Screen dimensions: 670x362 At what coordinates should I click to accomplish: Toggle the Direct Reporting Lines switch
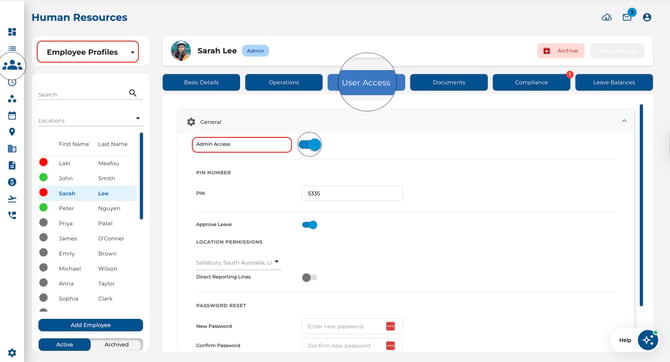pos(310,277)
